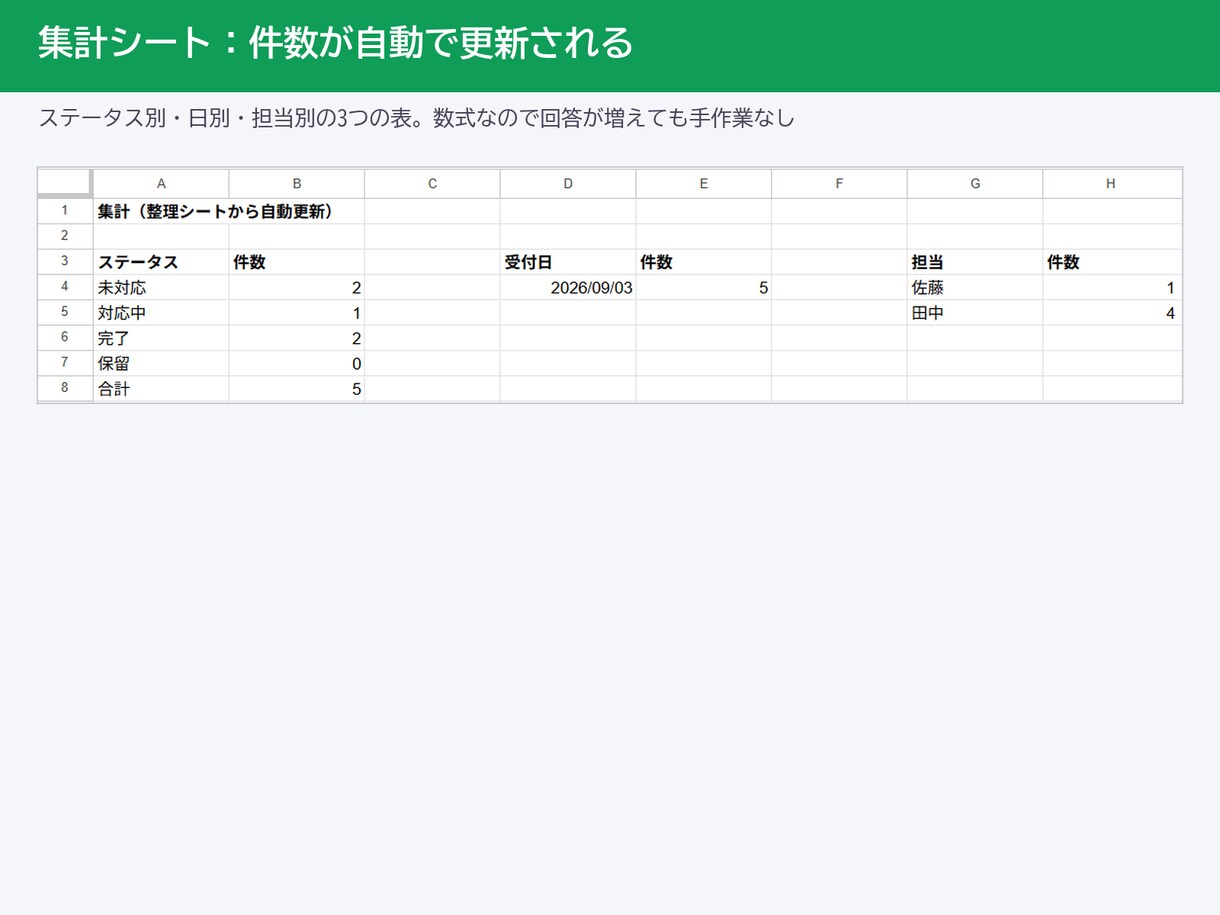Select column D header
1220x915 pixels.
coord(568,184)
